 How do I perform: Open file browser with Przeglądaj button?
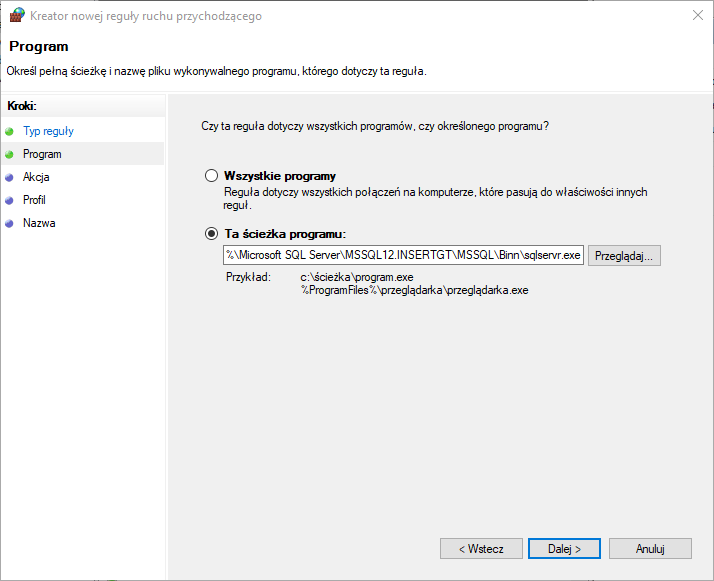pyautogui.click(x=624, y=255)
